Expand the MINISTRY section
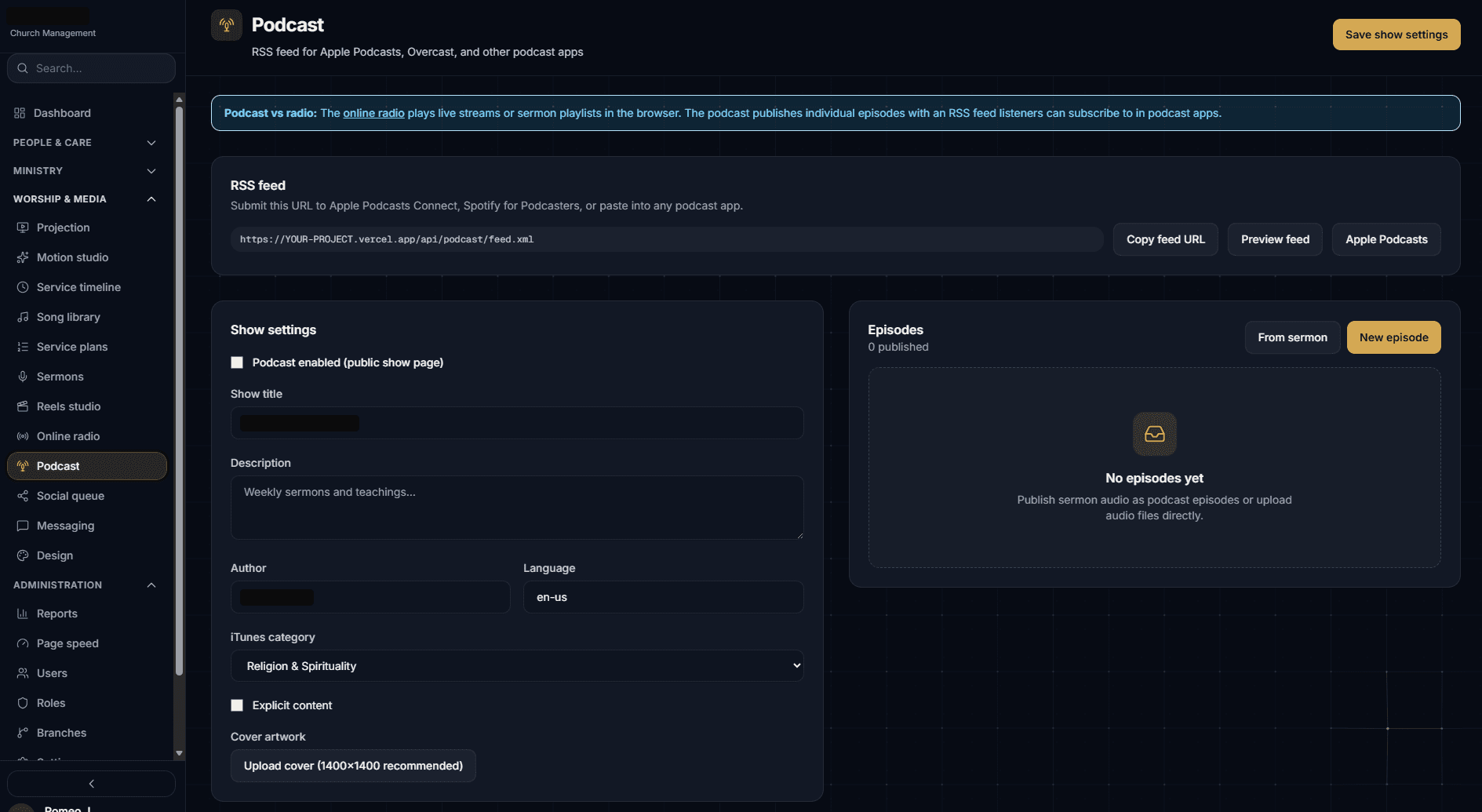The image size is (1482, 812). 85,171
